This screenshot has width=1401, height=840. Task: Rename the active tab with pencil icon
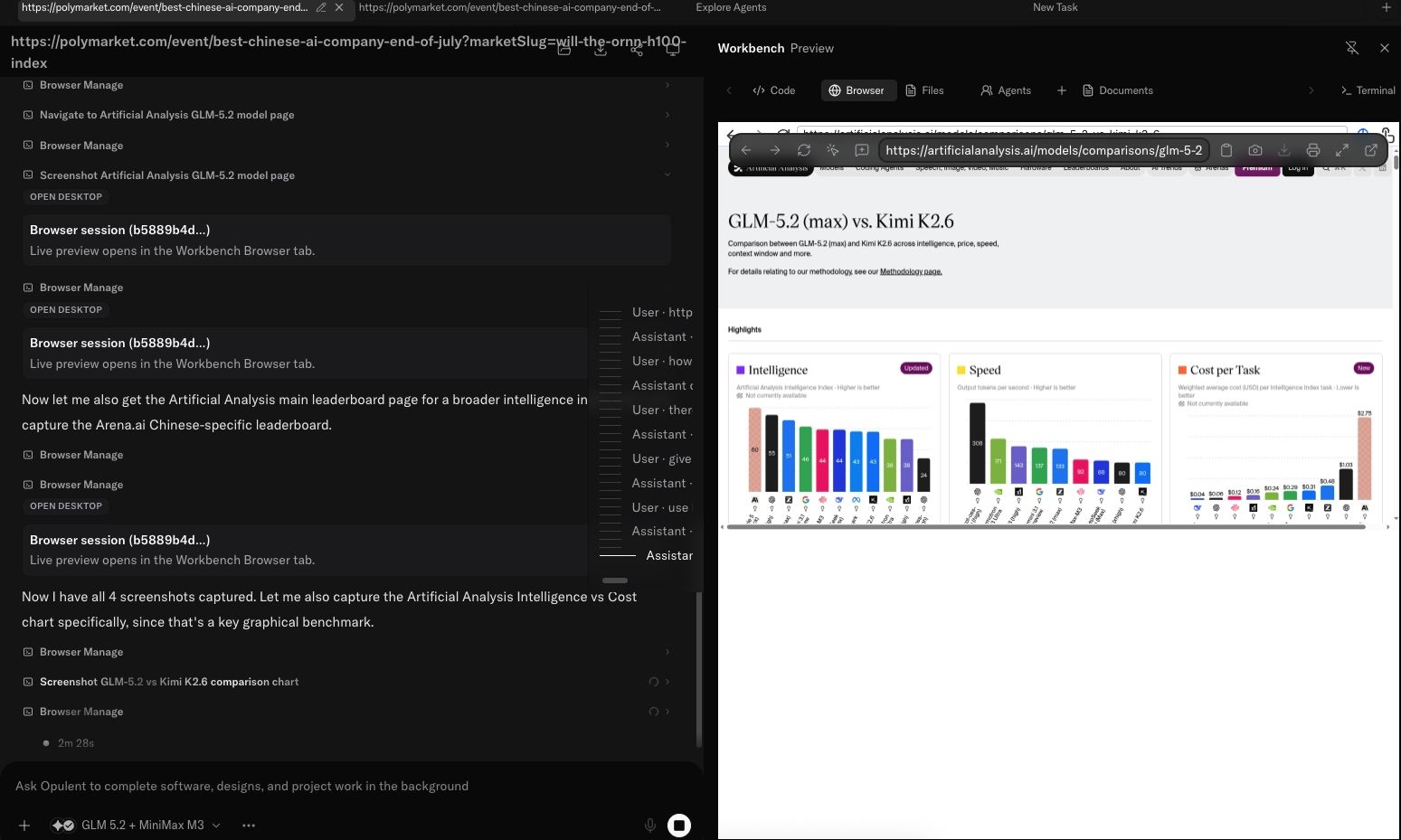pyautogui.click(x=321, y=7)
